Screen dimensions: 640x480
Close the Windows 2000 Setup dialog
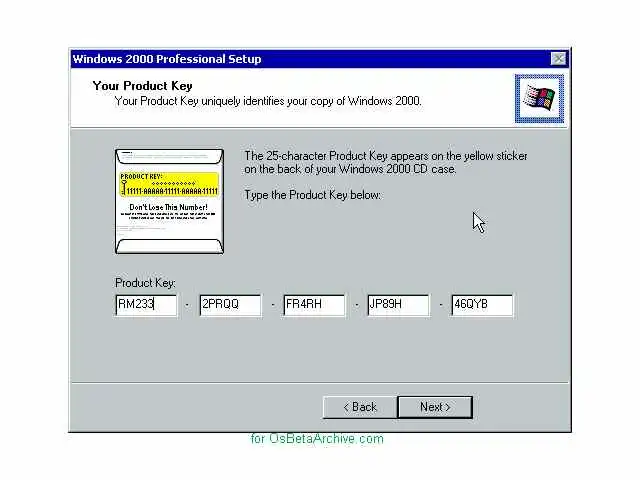click(x=558, y=59)
